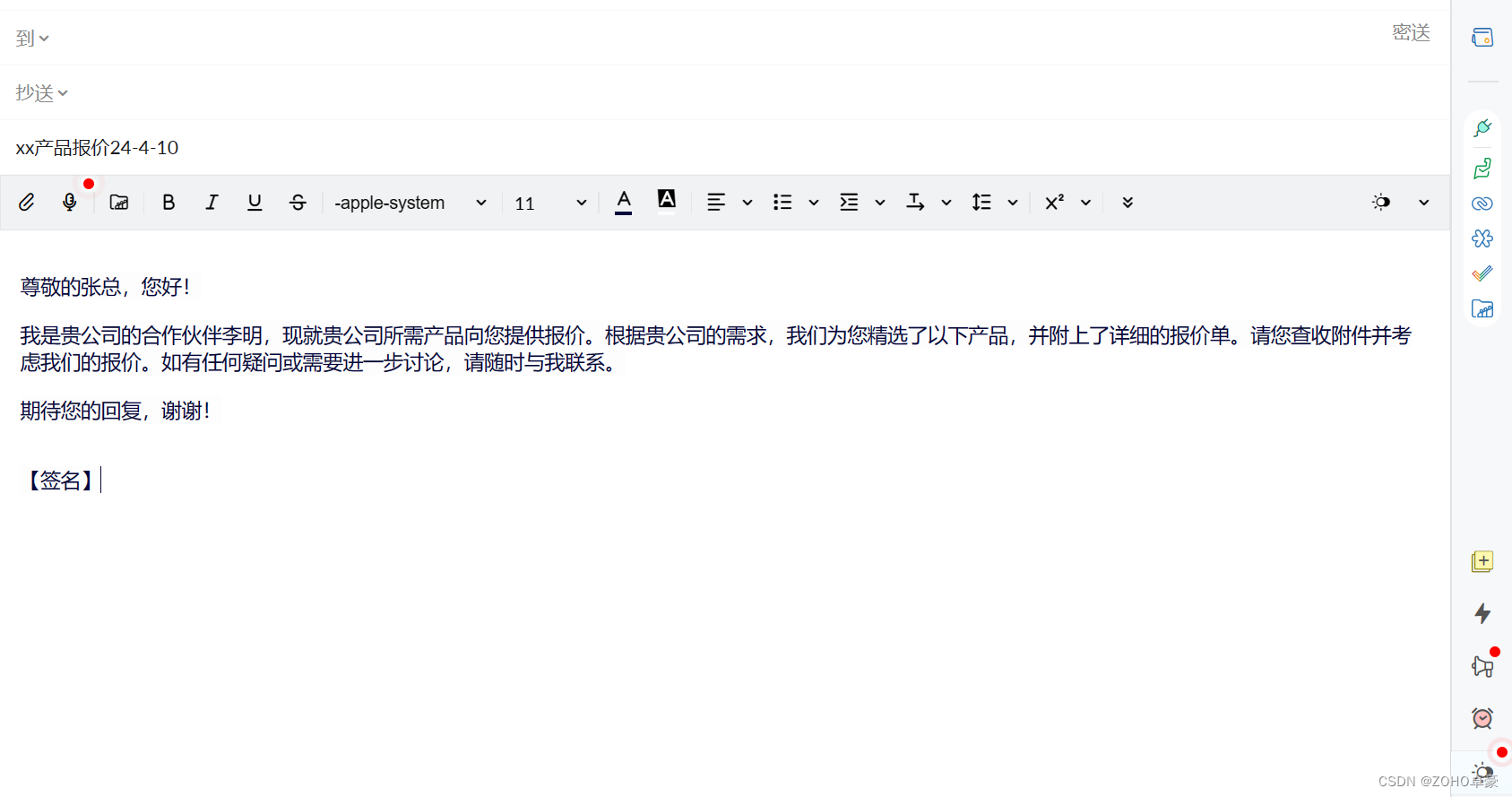Insert a bulleted list
The image size is (1512, 797).
pos(782,203)
